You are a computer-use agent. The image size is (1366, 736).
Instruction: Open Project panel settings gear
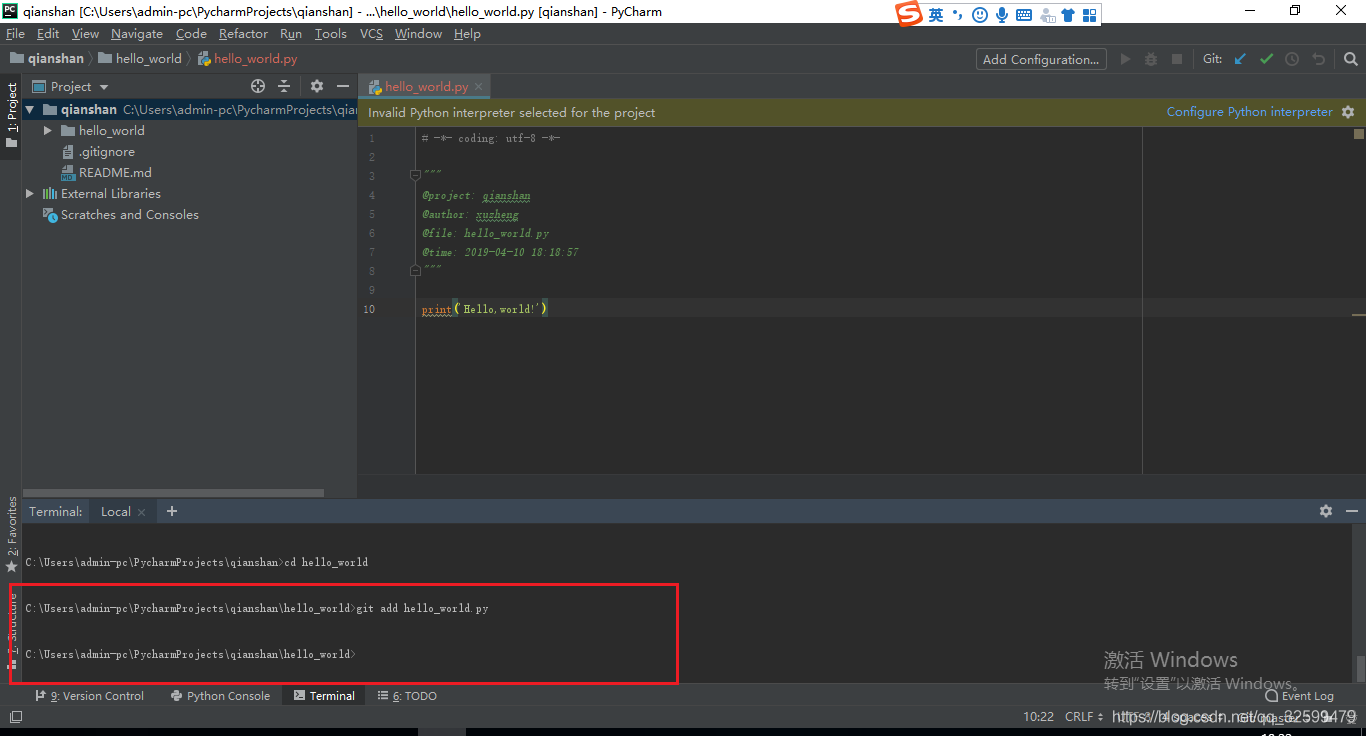tap(317, 86)
